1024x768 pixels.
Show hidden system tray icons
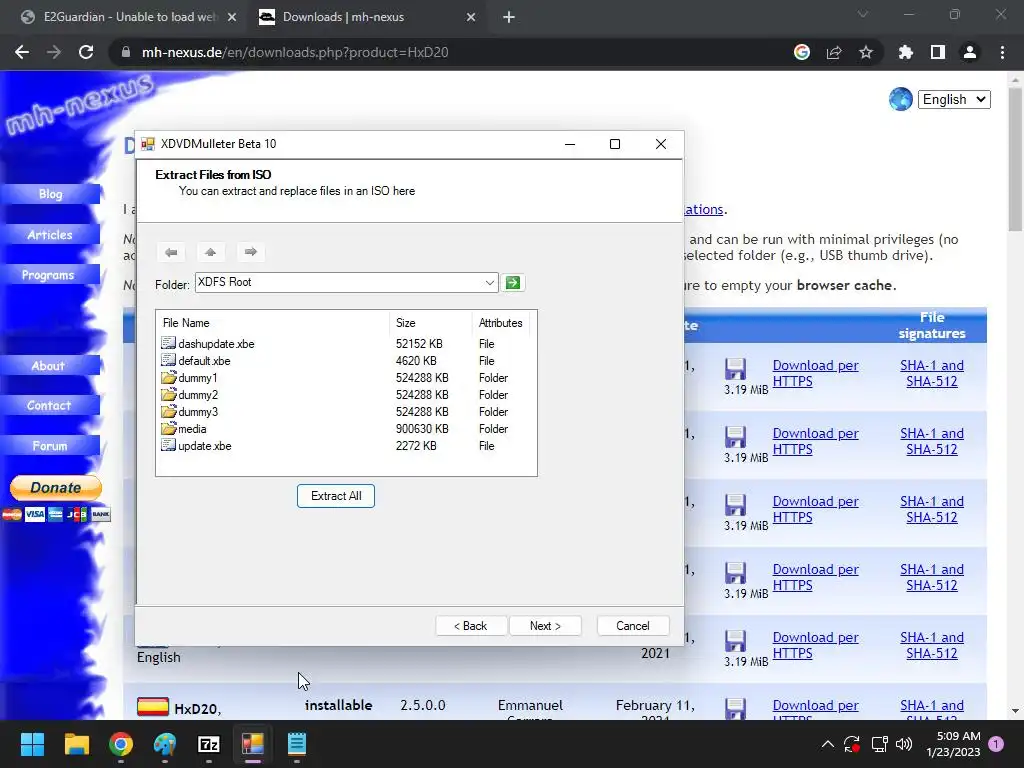(827, 744)
